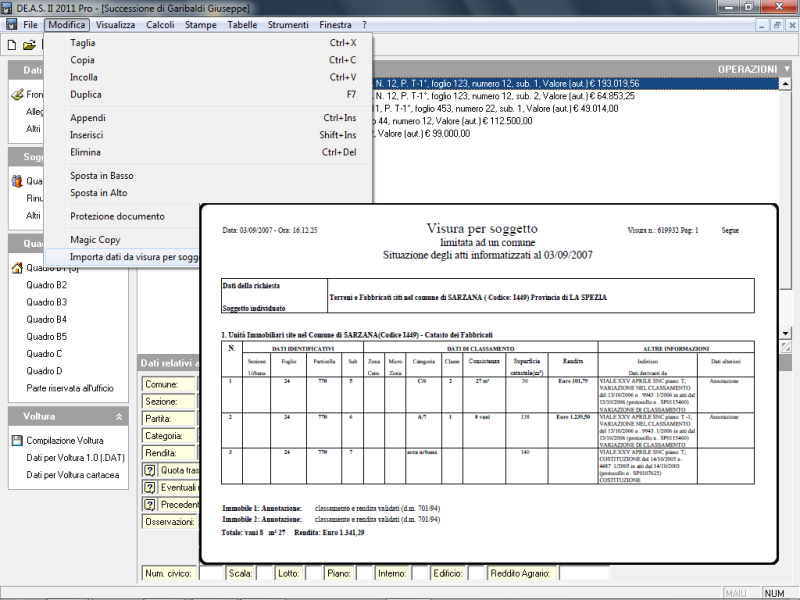Viewport: 800px width, 600px height.
Task: Open the Calcoli menu
Action: pyautogui.click(x=160, y=24)
